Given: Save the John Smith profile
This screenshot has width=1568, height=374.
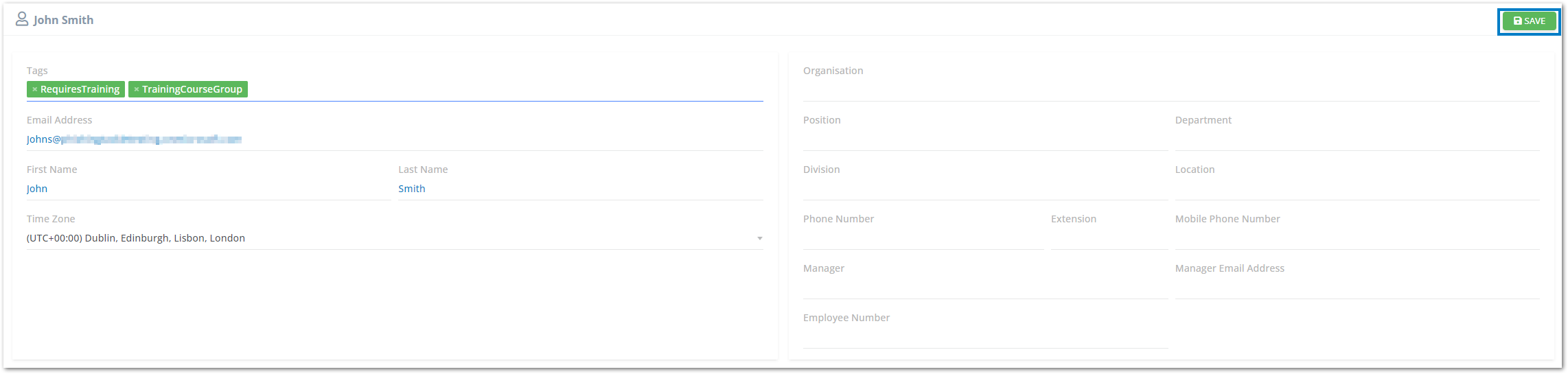Looking at the screenshot, I should coord(1529,21).
